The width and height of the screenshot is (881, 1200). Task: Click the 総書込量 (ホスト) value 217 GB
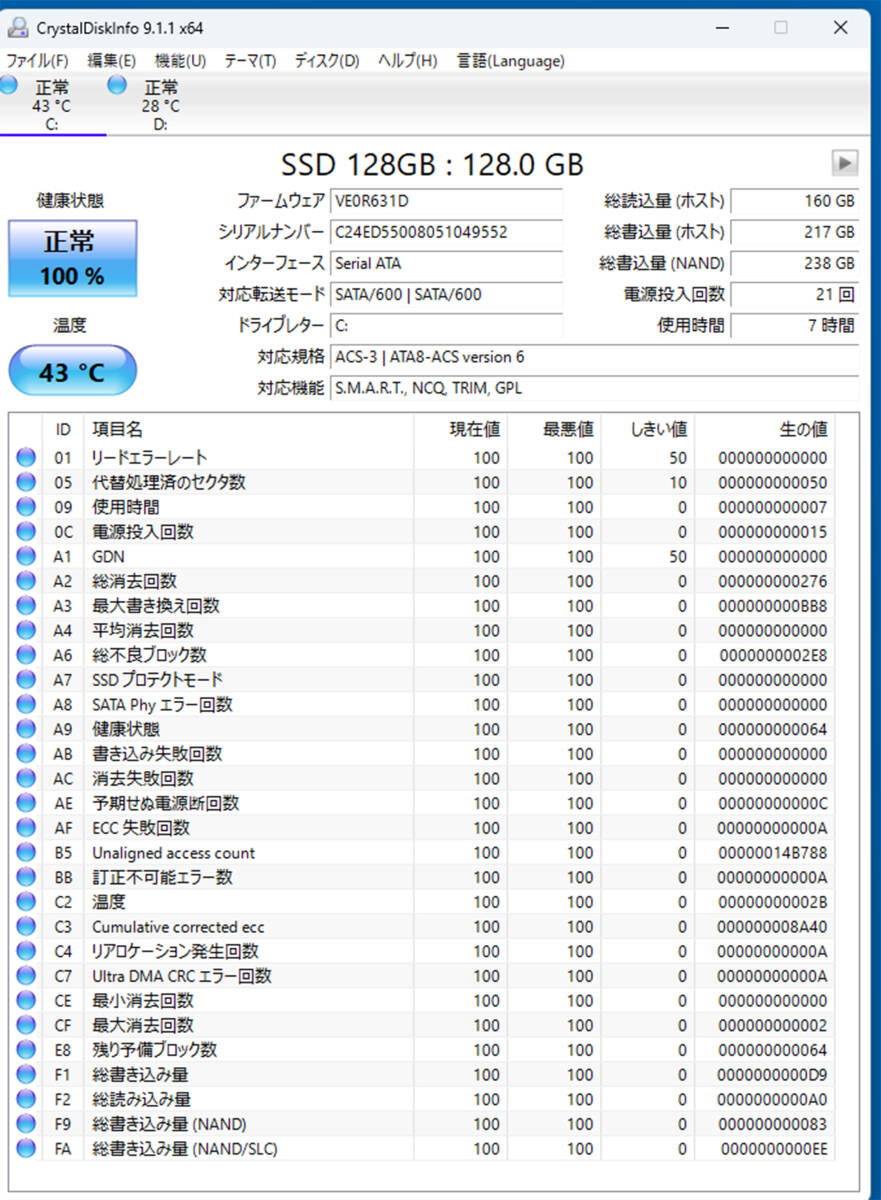coord(794,232)
